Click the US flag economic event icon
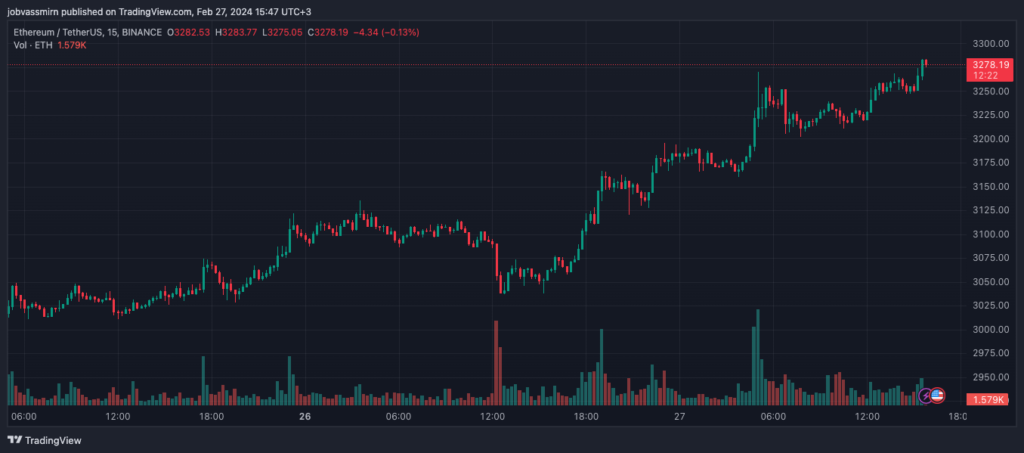The width and height of the screenshot is (1024, 453). coord(938,396)
